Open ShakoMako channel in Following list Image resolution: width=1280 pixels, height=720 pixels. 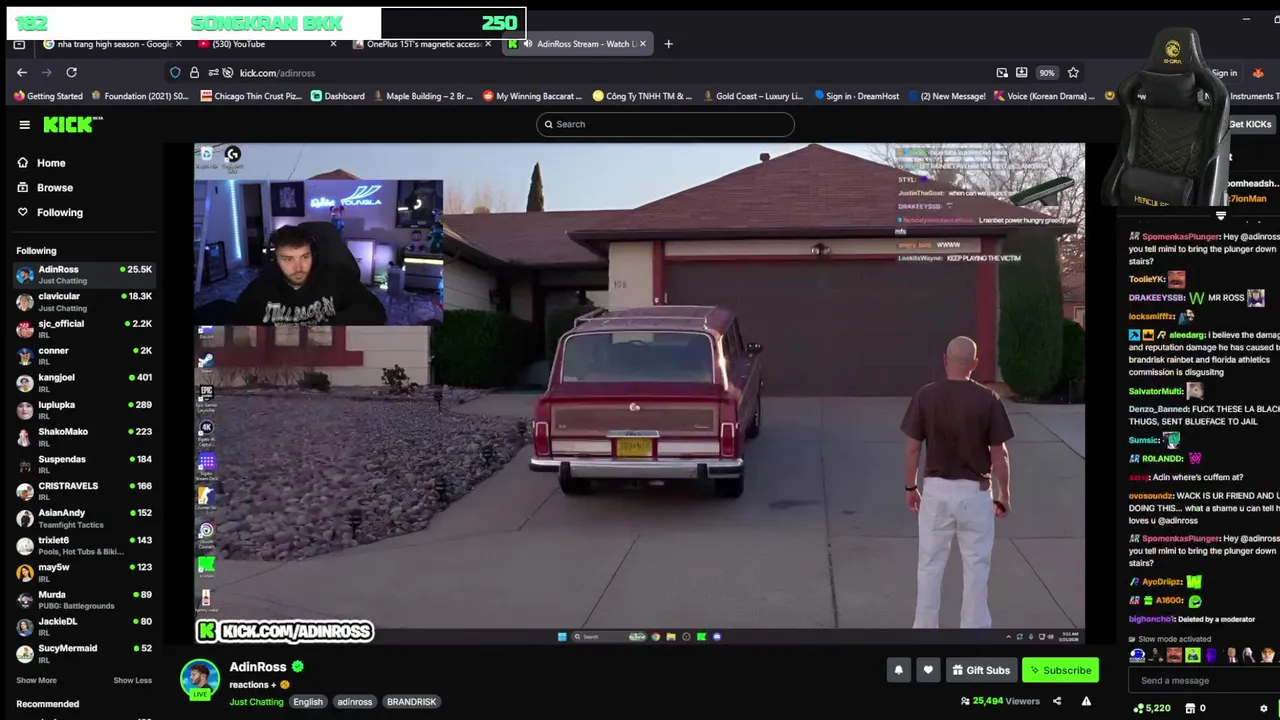click(82, 437)
